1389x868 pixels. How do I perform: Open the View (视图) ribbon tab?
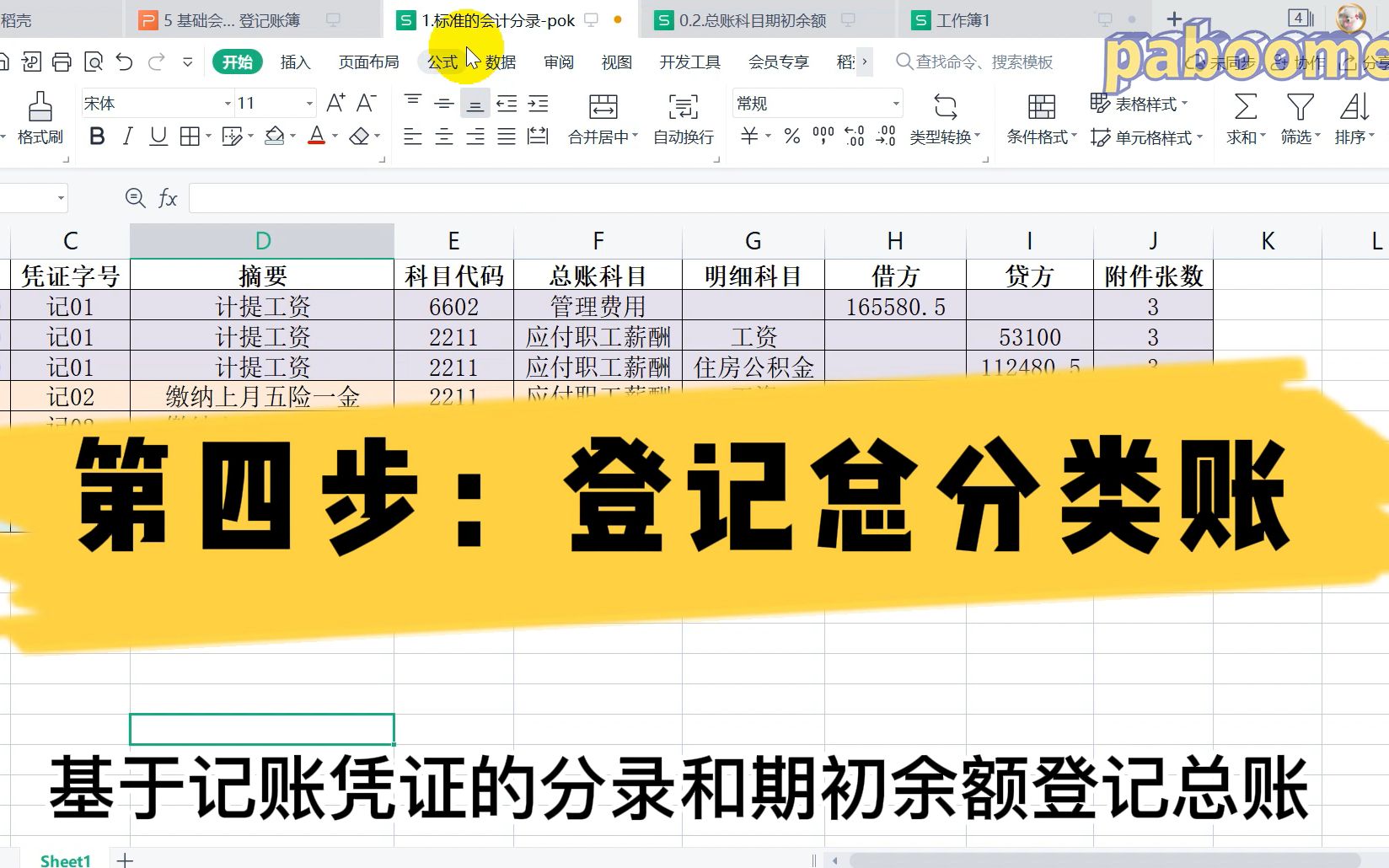click(616, 62)
